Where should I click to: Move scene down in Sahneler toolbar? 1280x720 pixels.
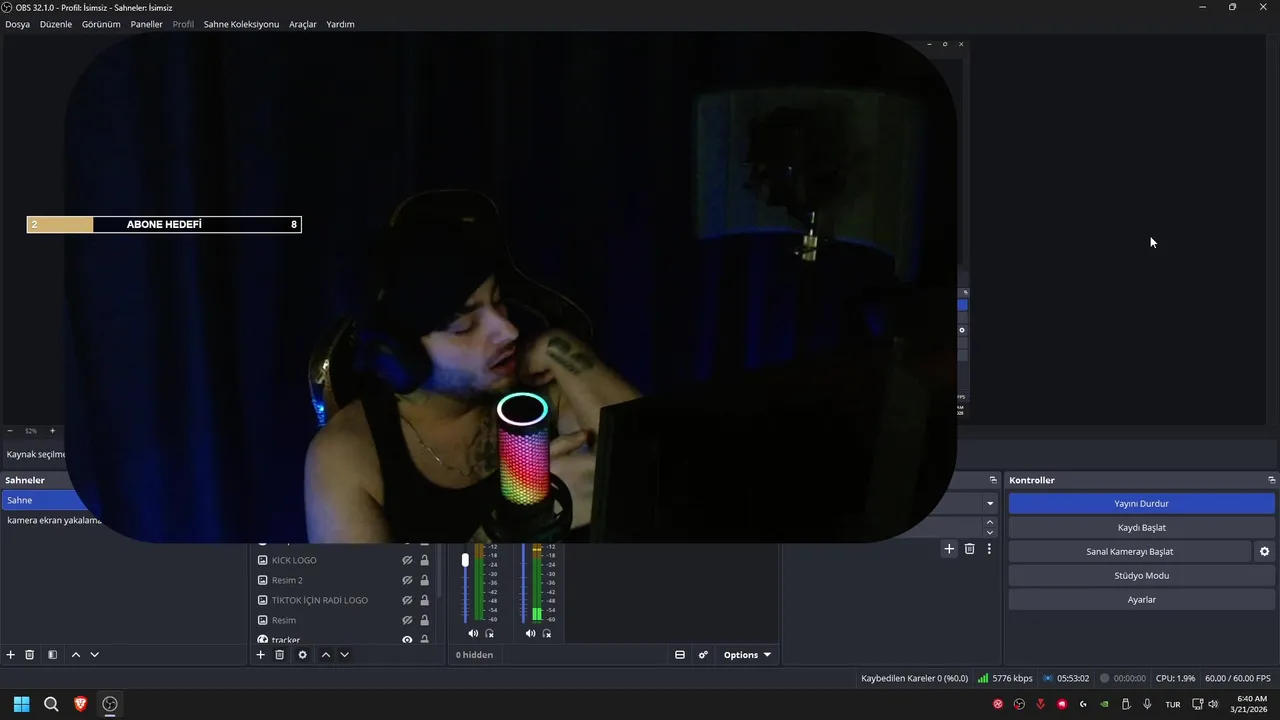(x=95, y=655)
